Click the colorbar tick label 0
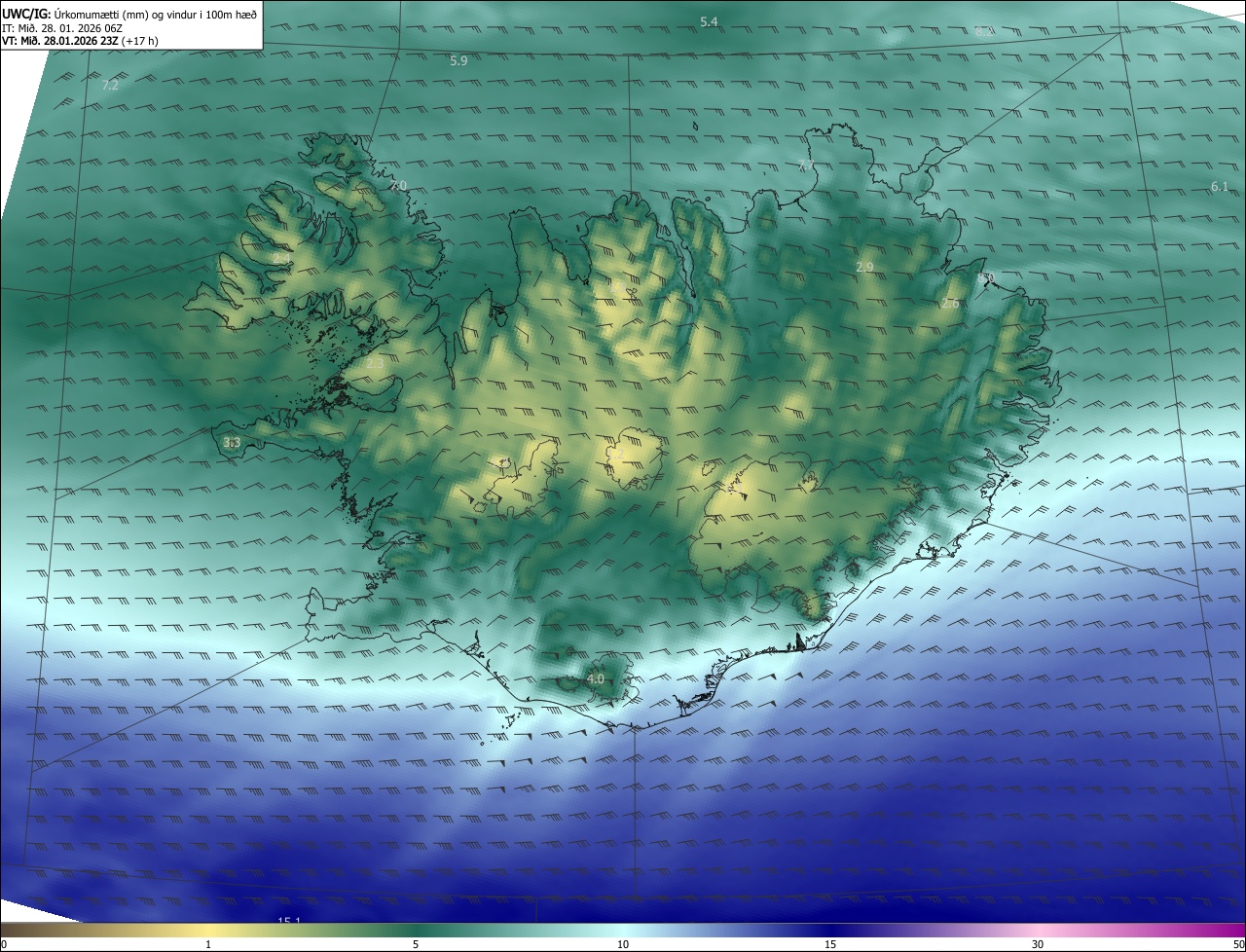The height and width of the screenshot is (952, 1246). click(4, 945)
